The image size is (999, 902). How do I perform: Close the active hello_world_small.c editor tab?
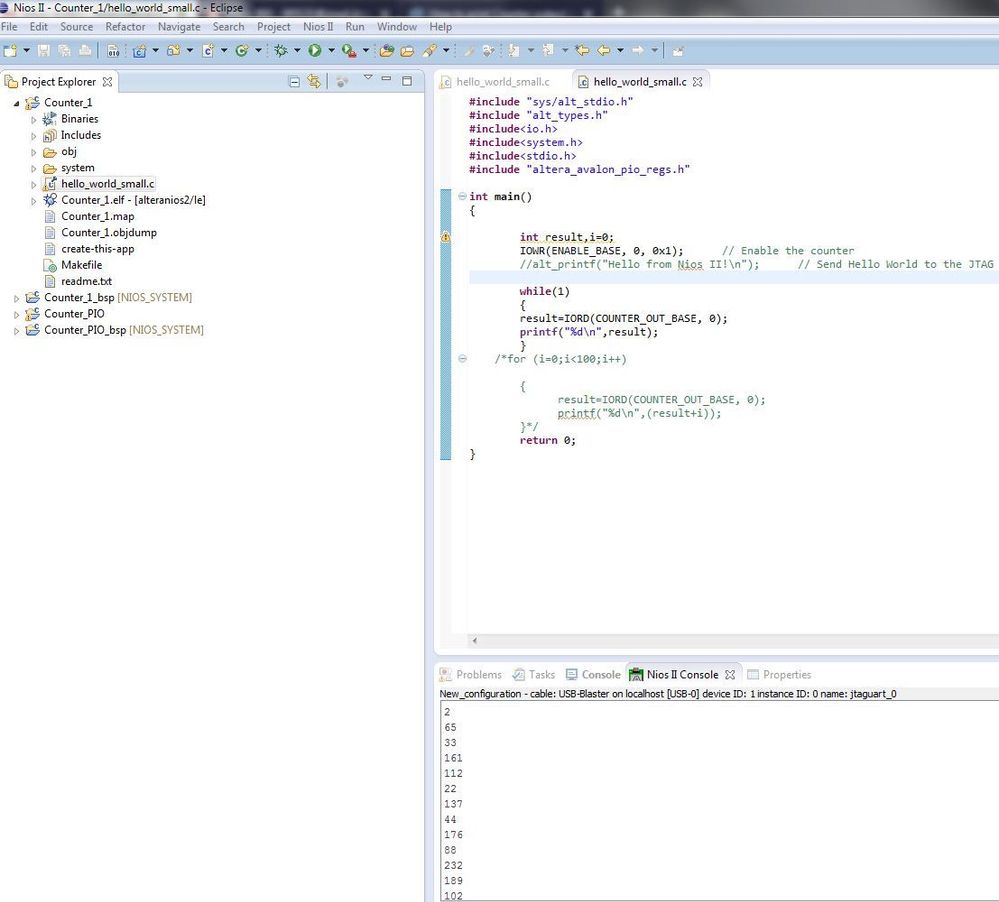point(698,82)
